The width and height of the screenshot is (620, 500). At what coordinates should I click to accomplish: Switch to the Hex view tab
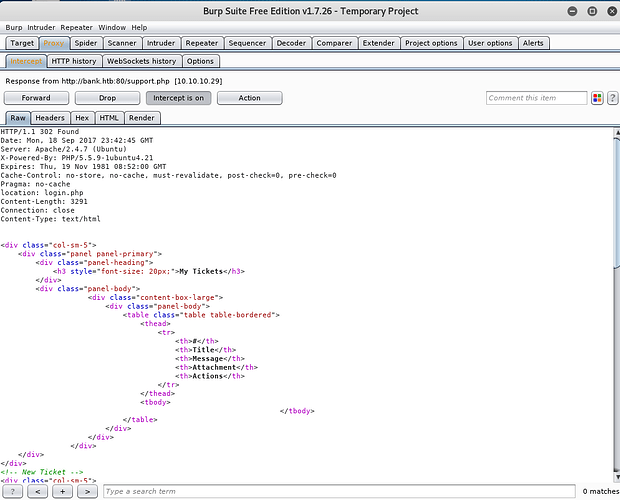pyautogui.click(x=82, y=118)
